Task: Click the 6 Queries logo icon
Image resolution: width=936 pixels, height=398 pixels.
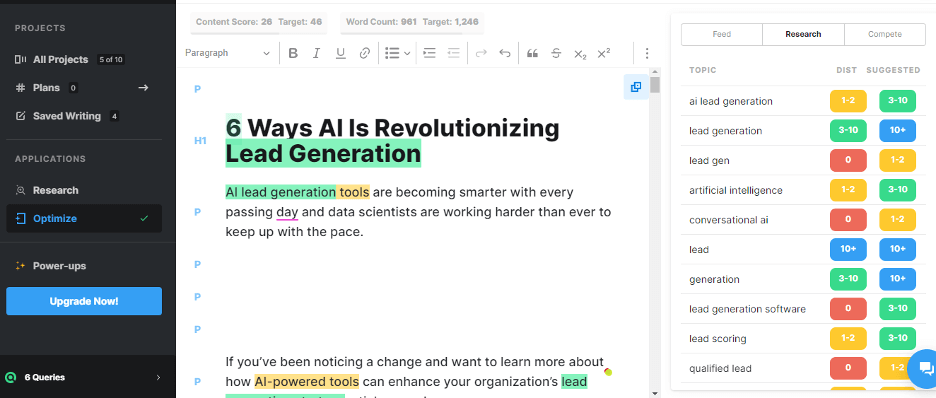Action: point(10,377)
